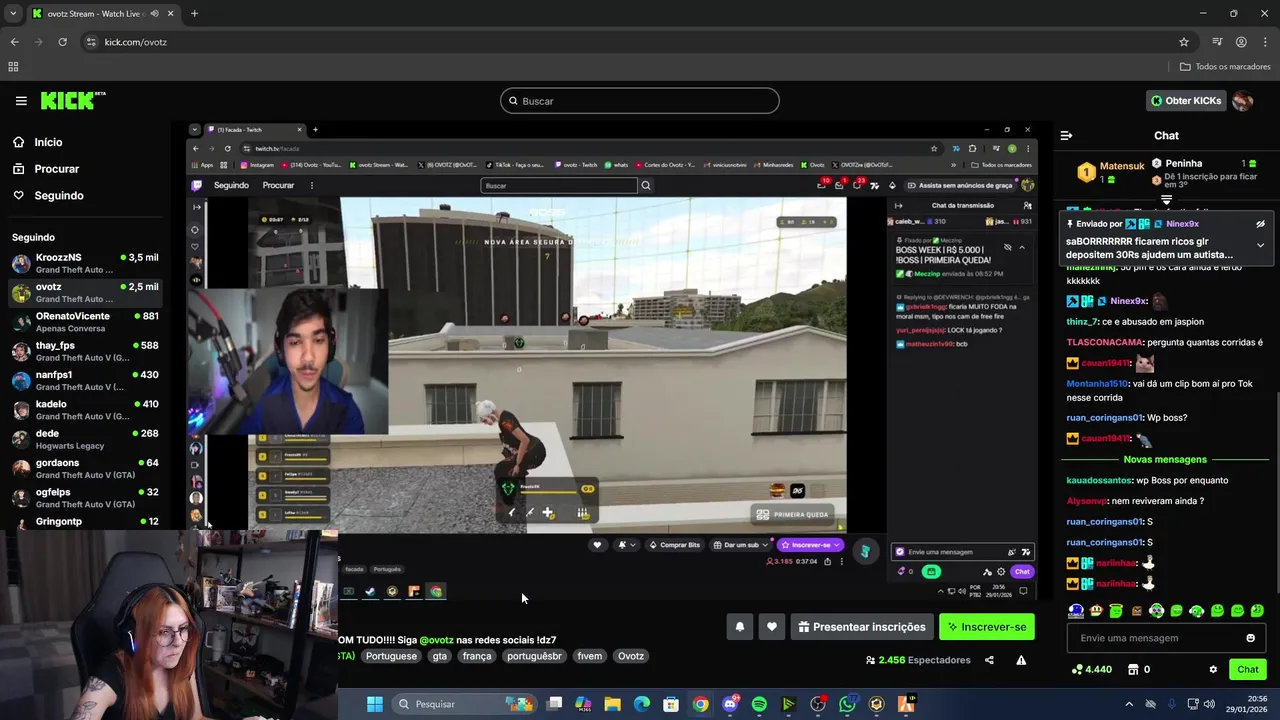The height and width of the screenshot is (720, 1280).
Task: Click the Novas mensagens divider to jump
Action: point(1165,459)
